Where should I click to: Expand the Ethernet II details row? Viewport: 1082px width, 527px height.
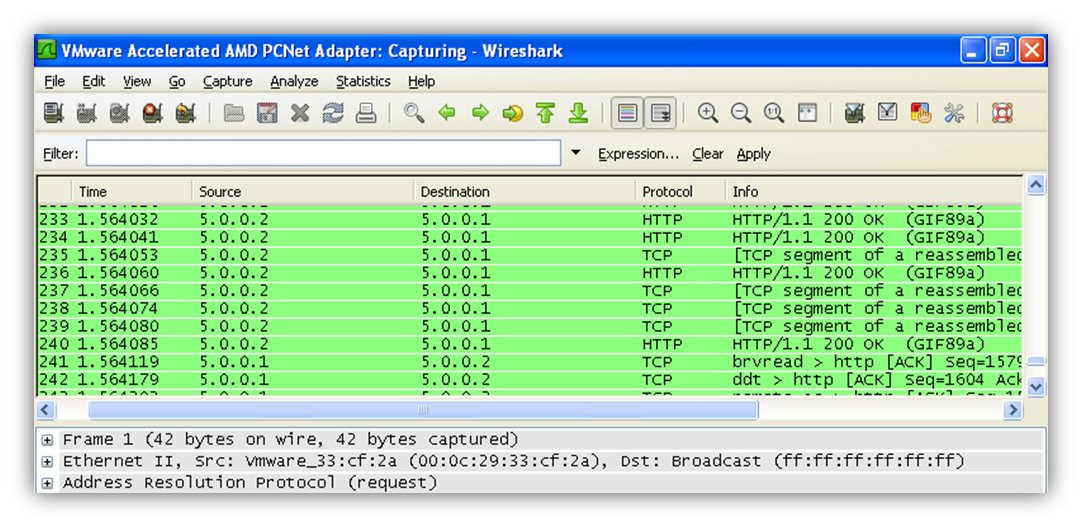(47, 461)
